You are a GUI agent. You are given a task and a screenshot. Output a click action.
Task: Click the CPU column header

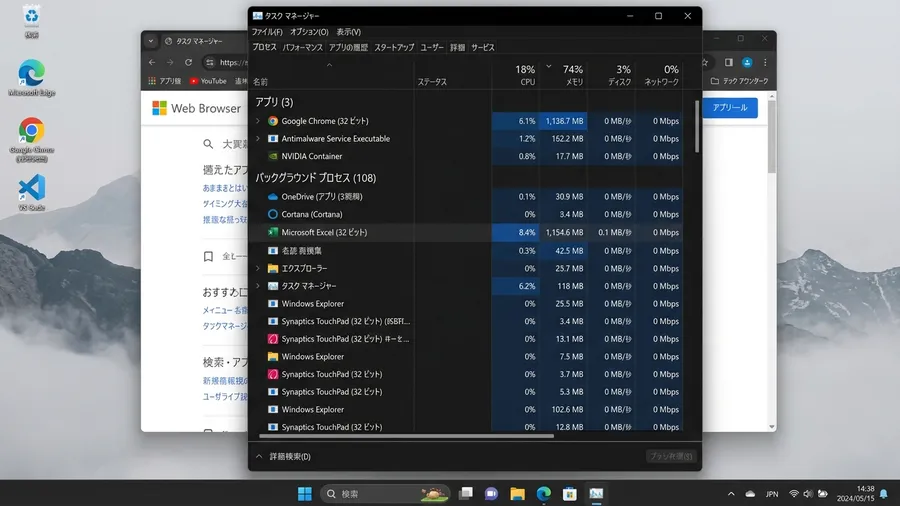tap(515, 75)
